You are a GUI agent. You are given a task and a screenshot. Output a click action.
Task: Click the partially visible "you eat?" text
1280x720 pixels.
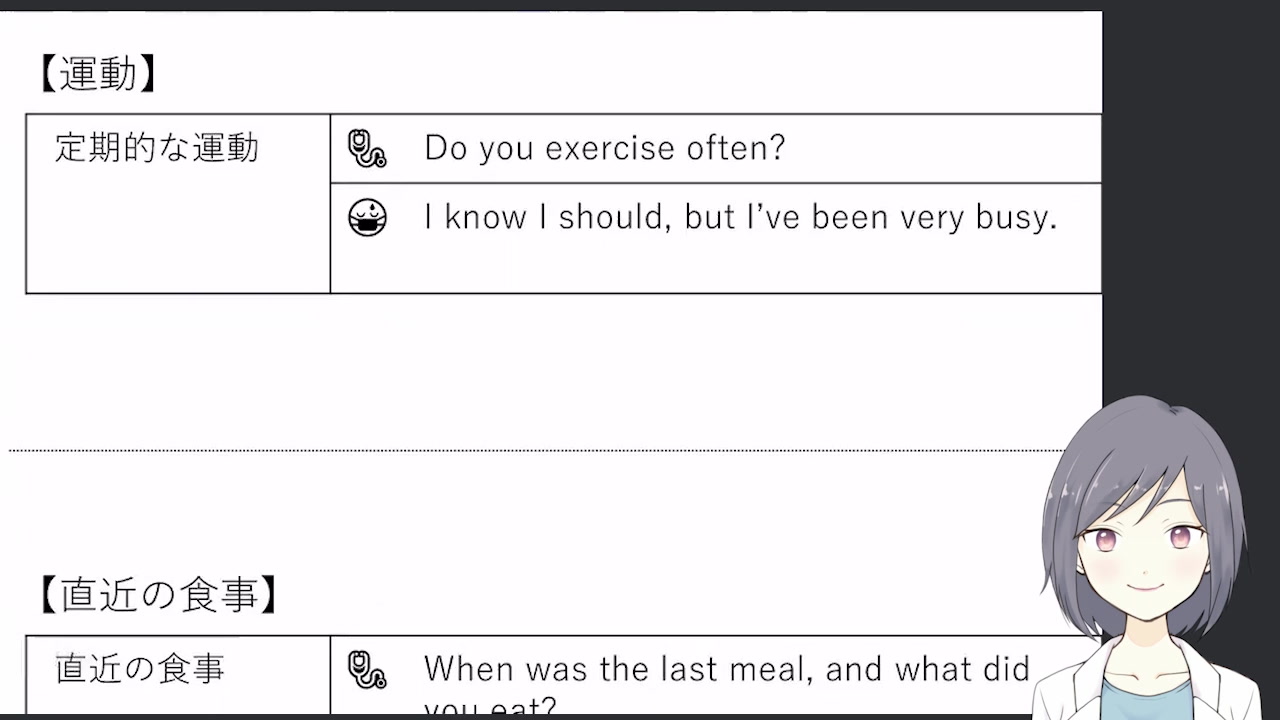point(490,708)
